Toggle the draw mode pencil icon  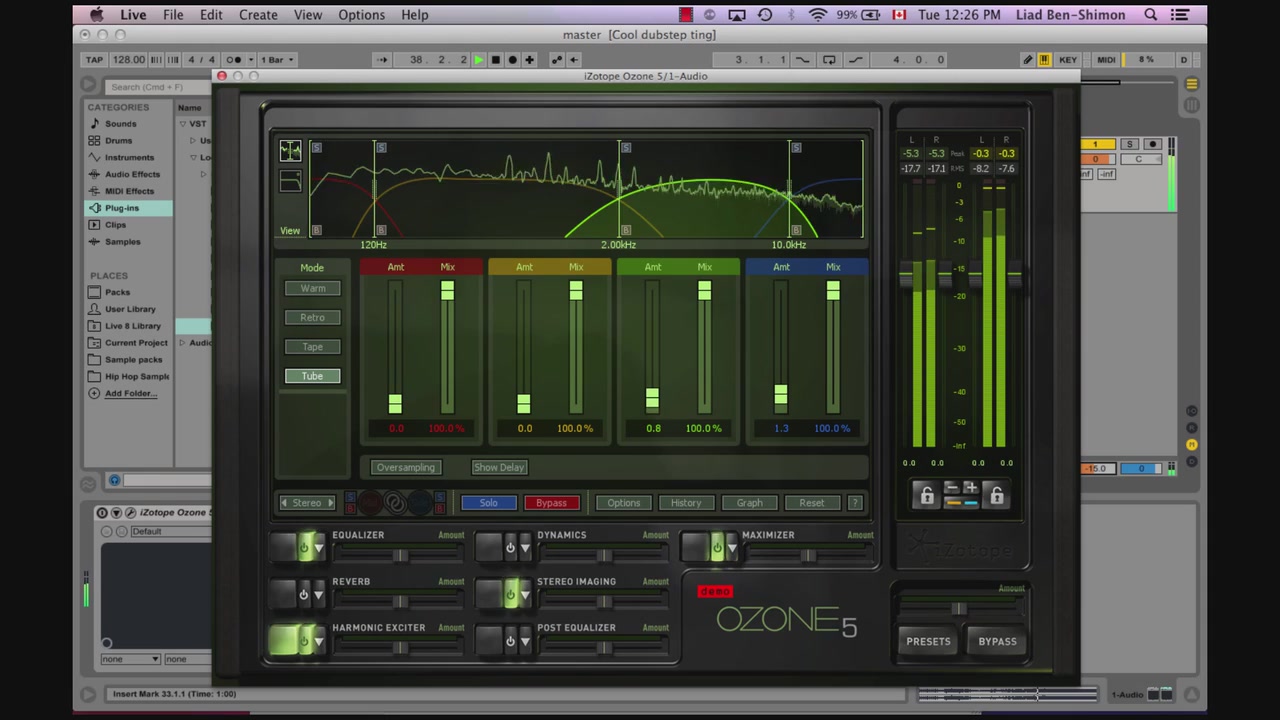1027,60
